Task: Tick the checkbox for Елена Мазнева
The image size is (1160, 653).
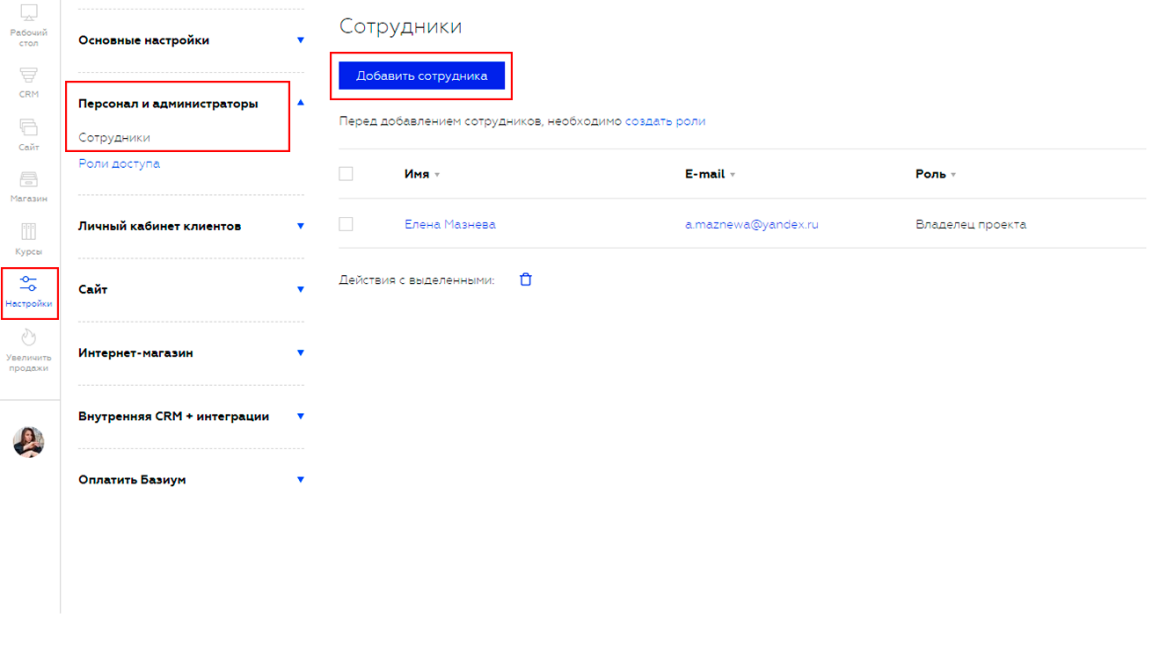Action: [345, 224]
